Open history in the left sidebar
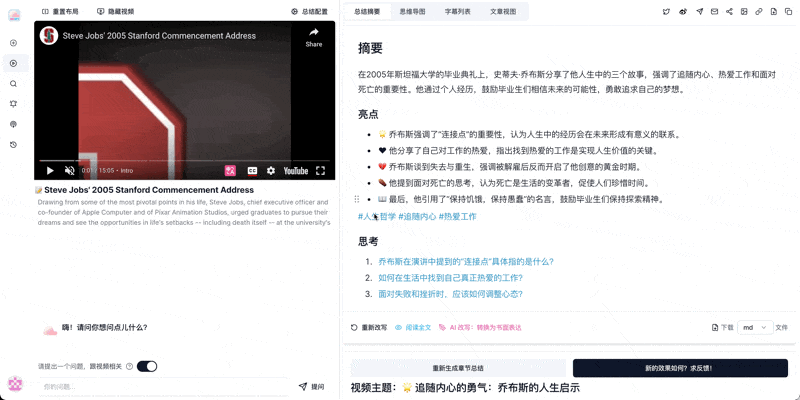 click(x=13, y=145)
